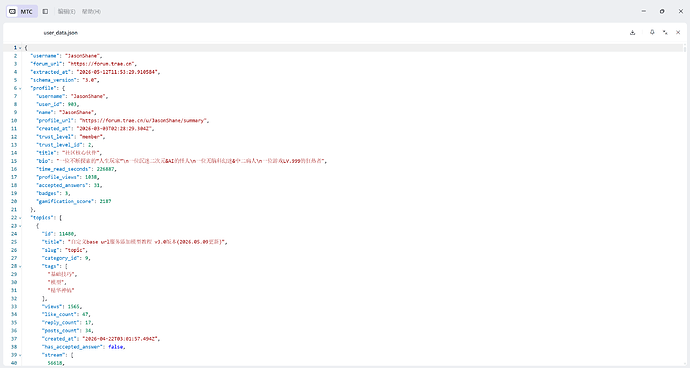The image size is (690, 368).
Task: Click the "trust_level_id": 2 line
Action: pyautogui.click(x=65, y=145)
